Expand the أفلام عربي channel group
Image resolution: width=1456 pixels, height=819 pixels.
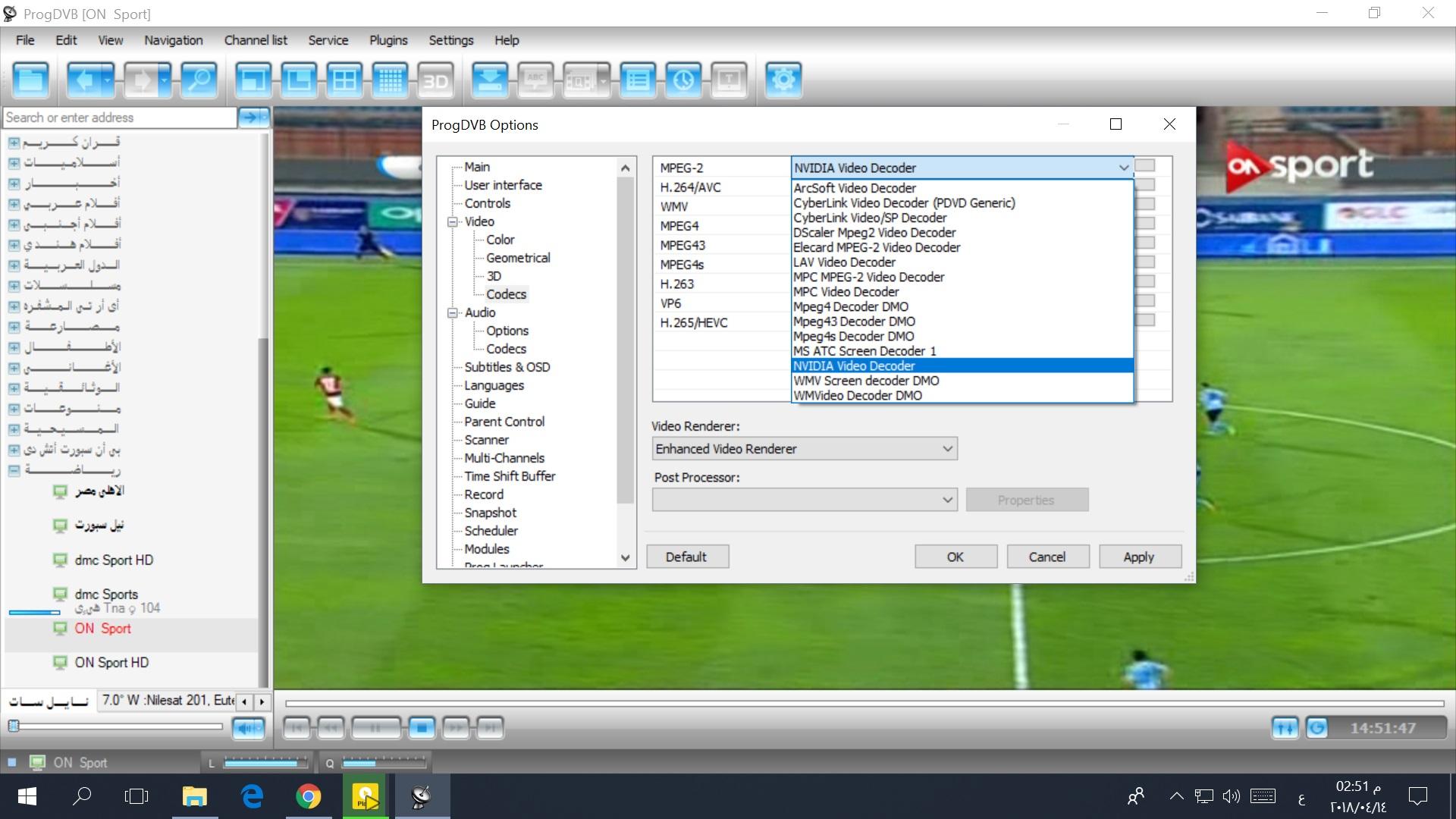coord(14,204)
